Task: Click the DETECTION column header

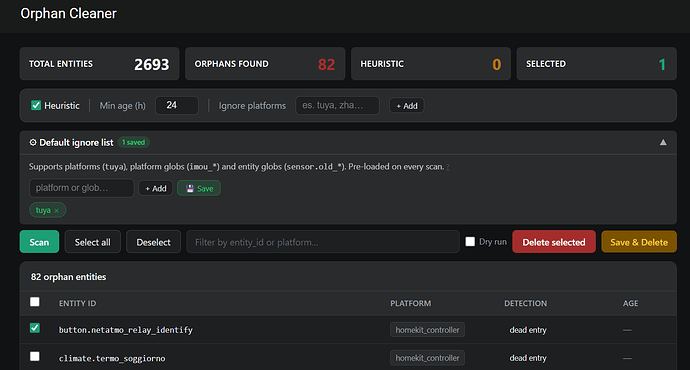Action: 525,303
